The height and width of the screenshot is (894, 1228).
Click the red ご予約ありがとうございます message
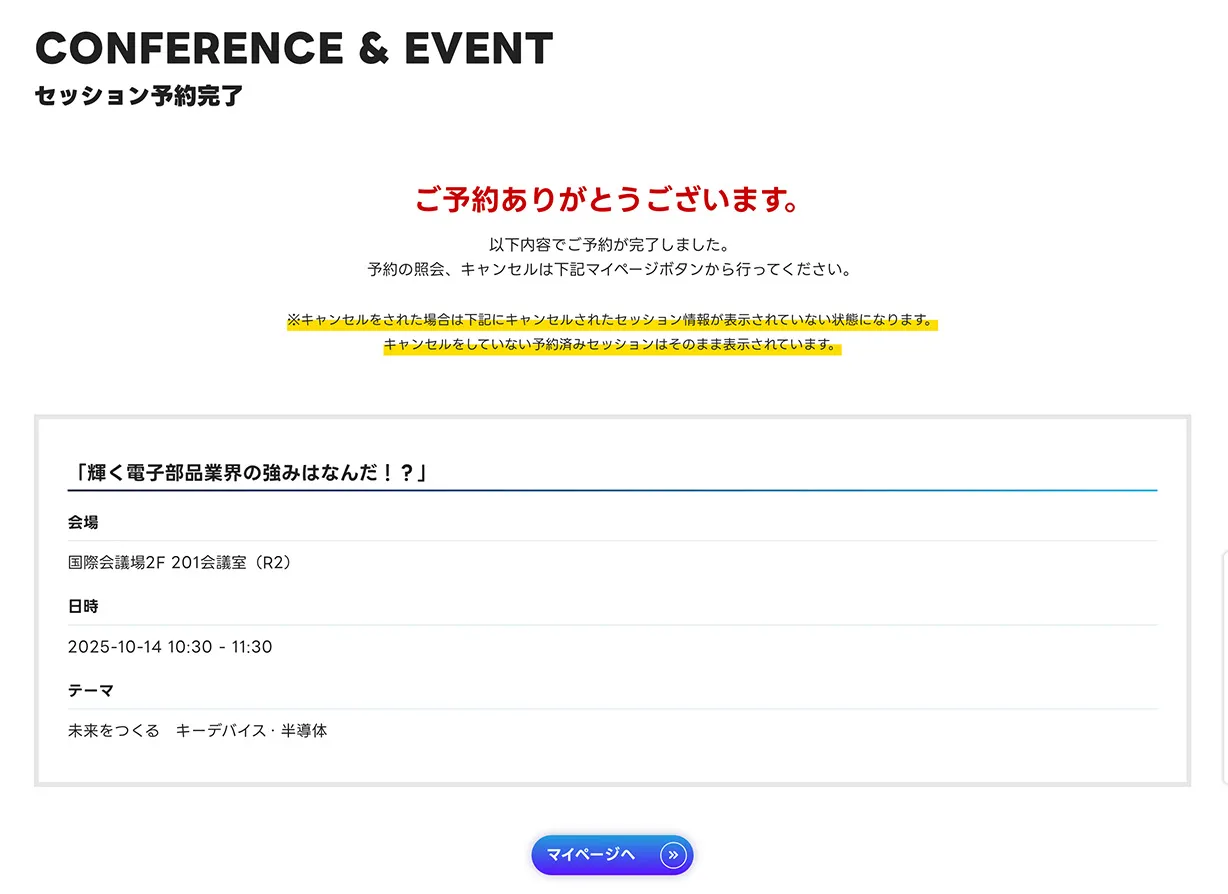click(609, 200)
